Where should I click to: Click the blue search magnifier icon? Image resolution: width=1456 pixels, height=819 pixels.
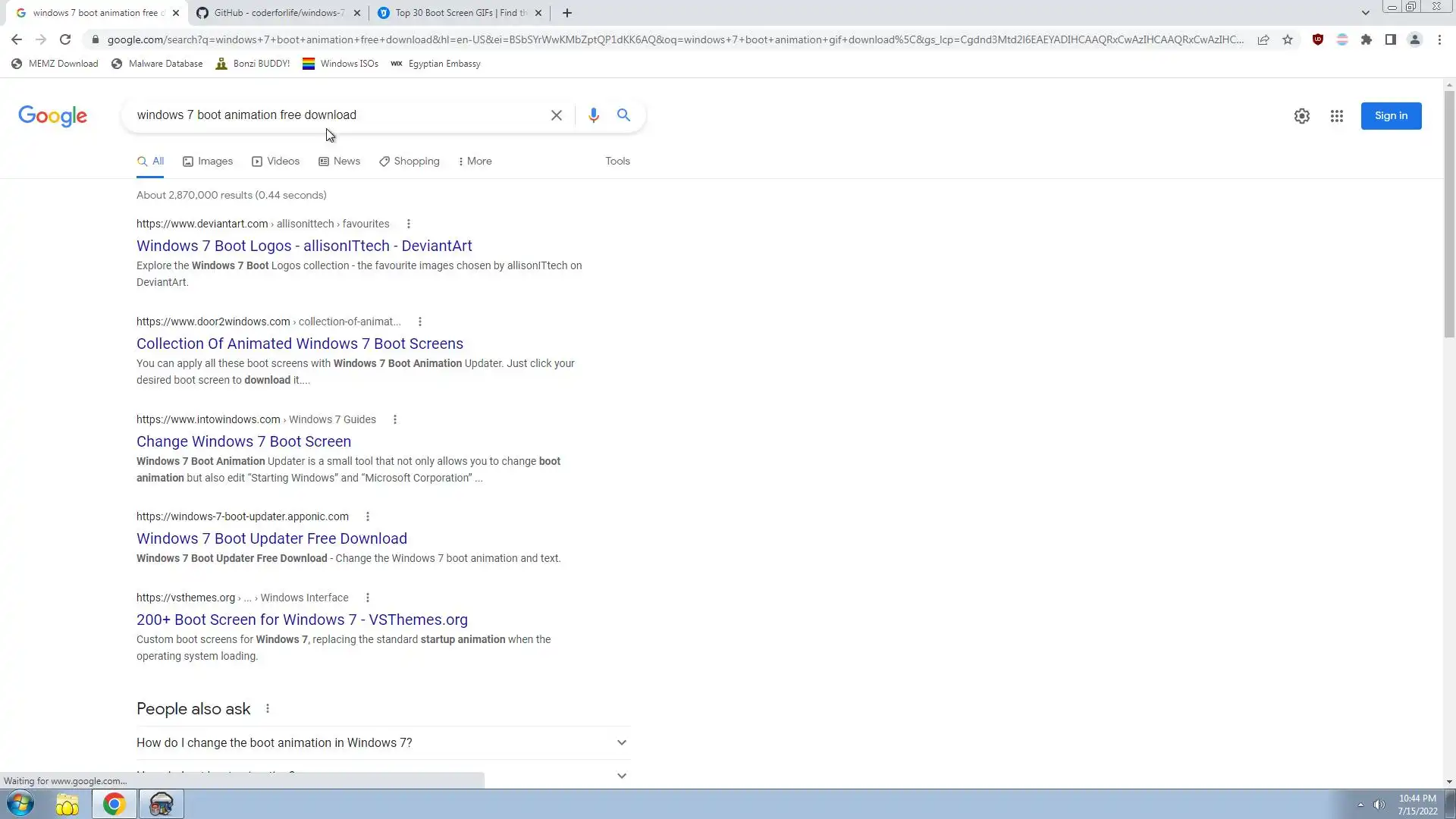tap(623, 115)
